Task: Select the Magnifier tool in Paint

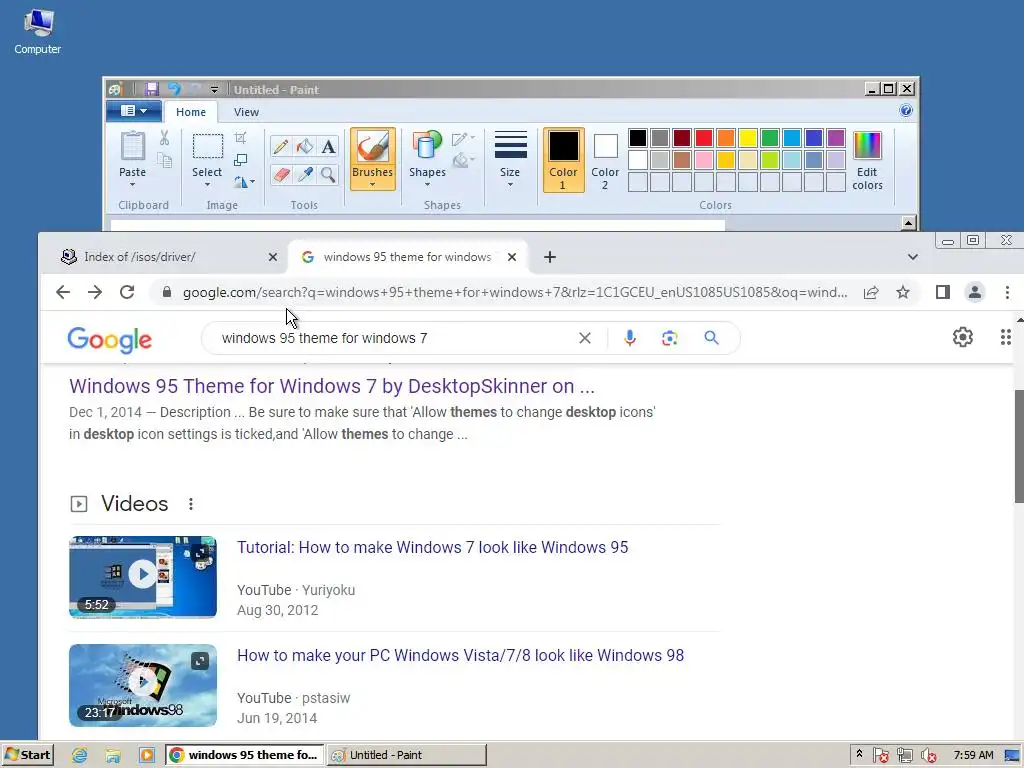Action: click(328, 174)
